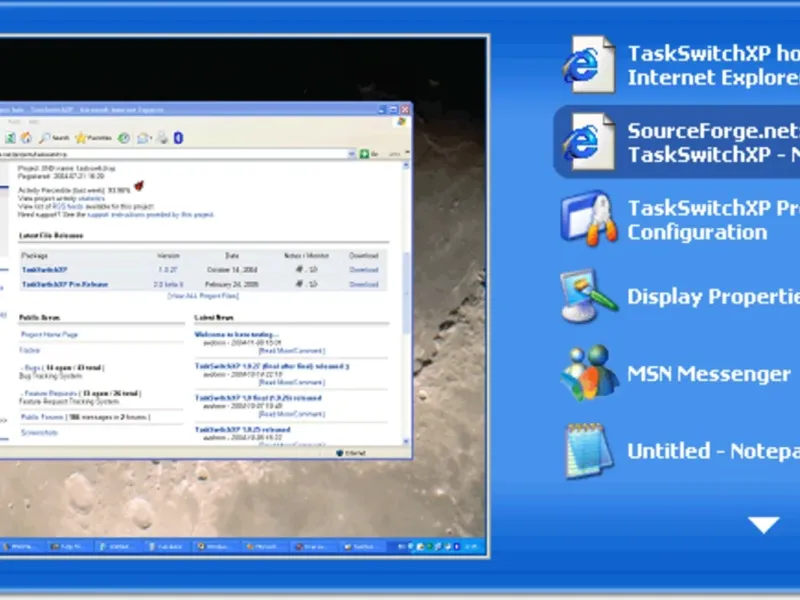This screenshot has height=600, width=800.
Task: Click Download link in the October 14, 2004 row
Action: pyautogui.click(x=364, y=270)
